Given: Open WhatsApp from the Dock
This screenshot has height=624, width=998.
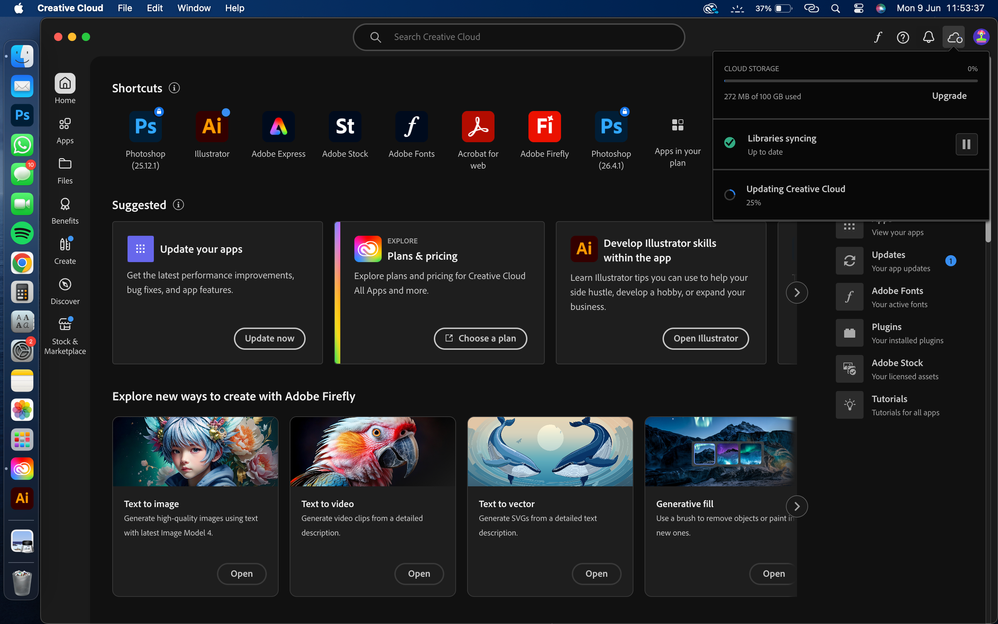Looking at the screenshot, I should point(22,145).
